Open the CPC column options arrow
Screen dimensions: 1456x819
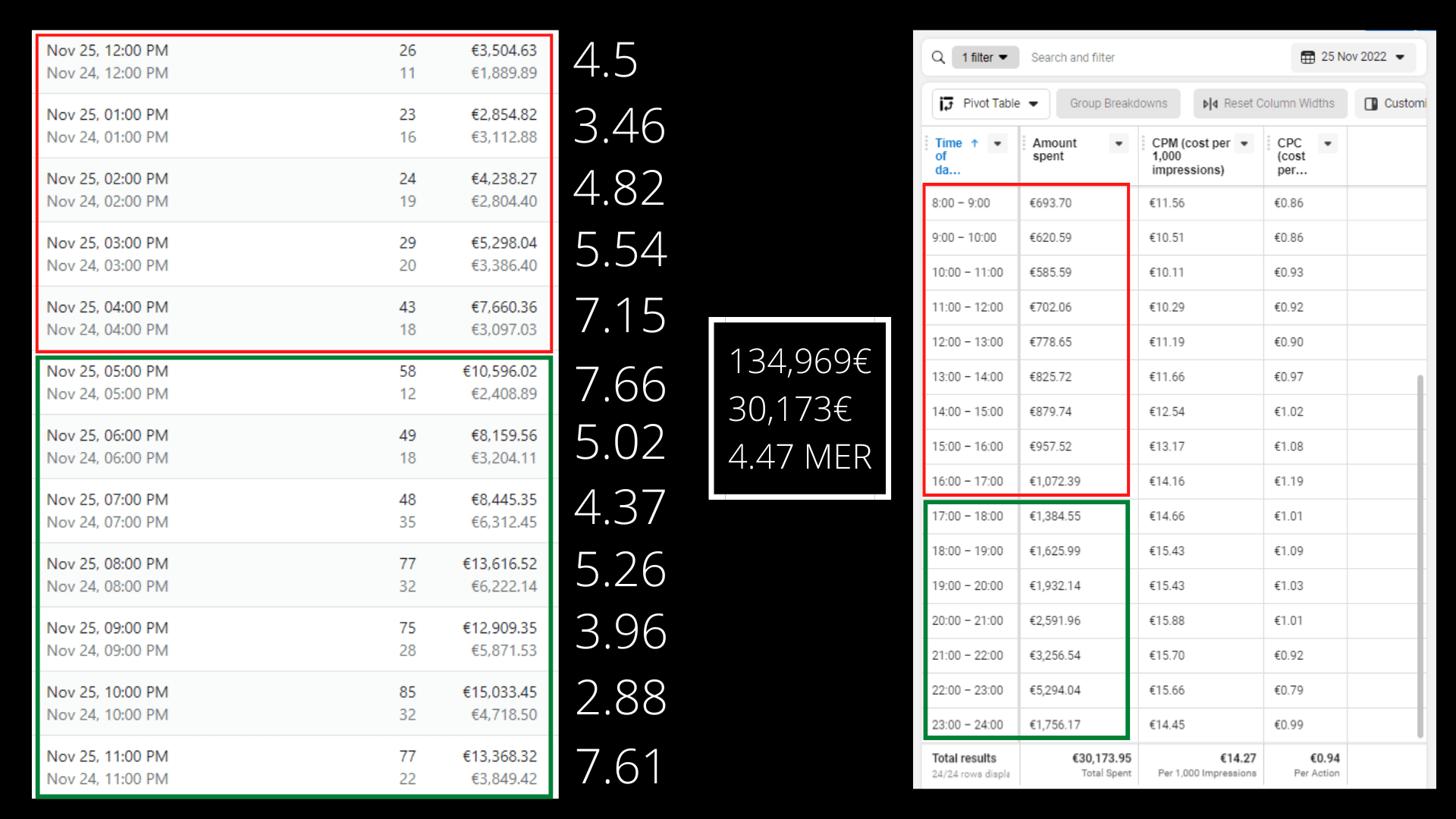[x=1328, y=143]
